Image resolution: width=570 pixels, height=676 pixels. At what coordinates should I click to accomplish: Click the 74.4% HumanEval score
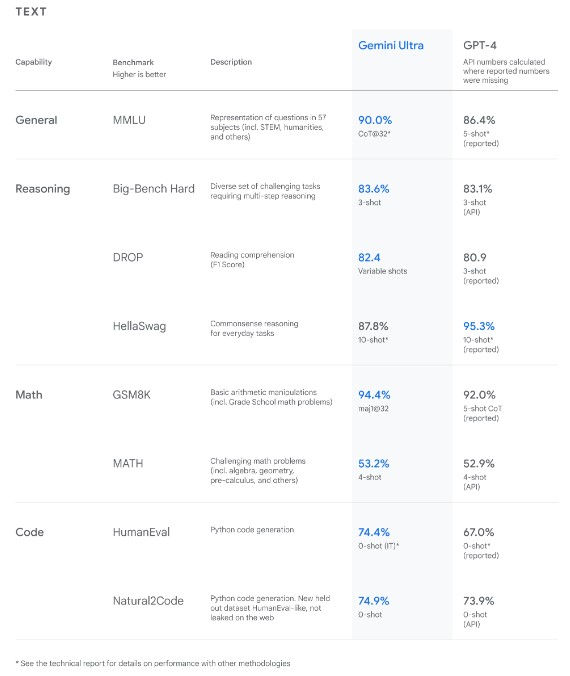click(x=374, y=532)
